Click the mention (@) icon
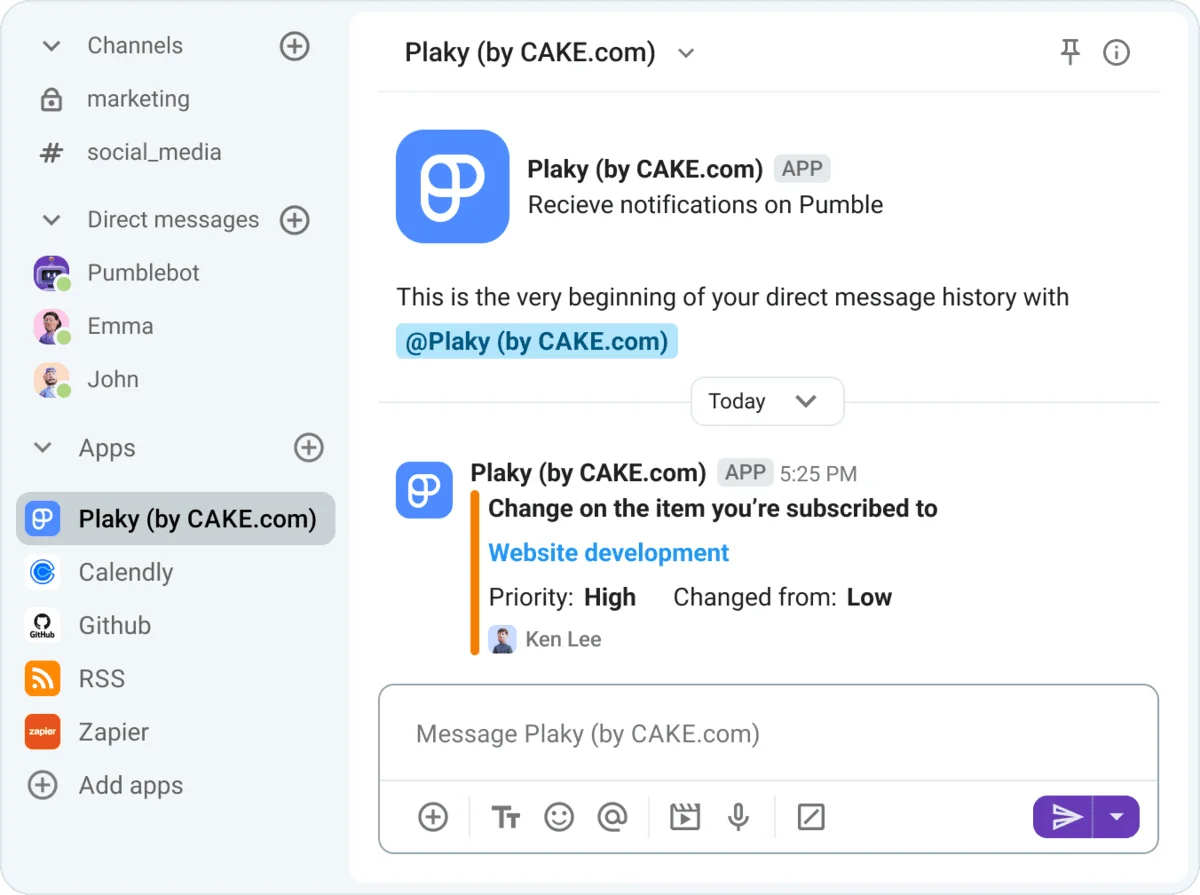This screenshot has width=1200, height=895. click(613, 817)
